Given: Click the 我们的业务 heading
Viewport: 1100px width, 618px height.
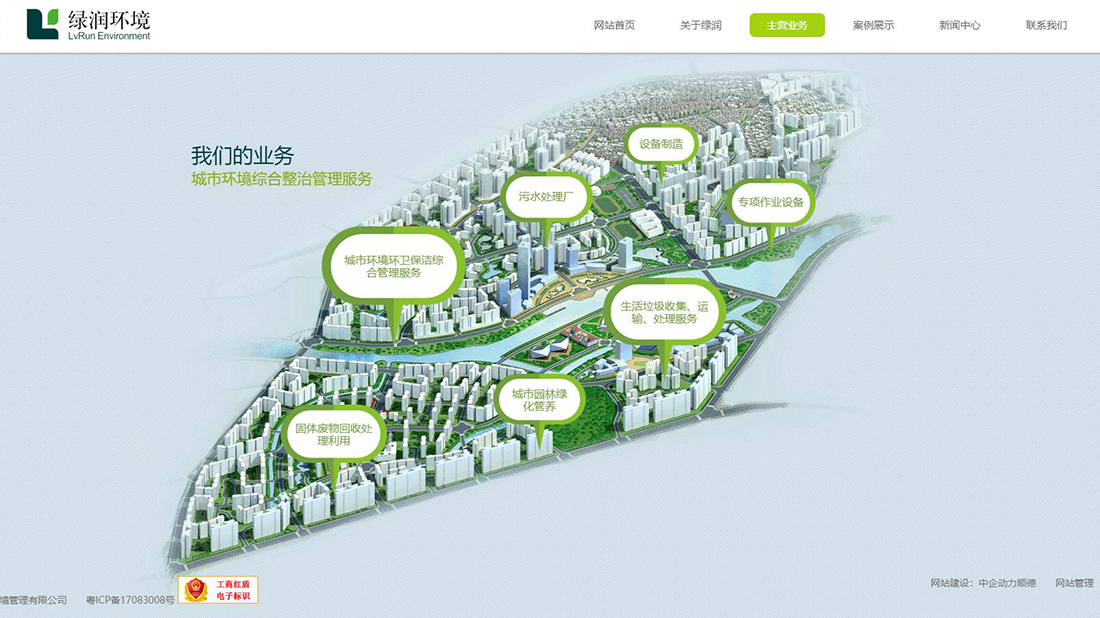Looking at the screenshot, I should tap(243, 156).
